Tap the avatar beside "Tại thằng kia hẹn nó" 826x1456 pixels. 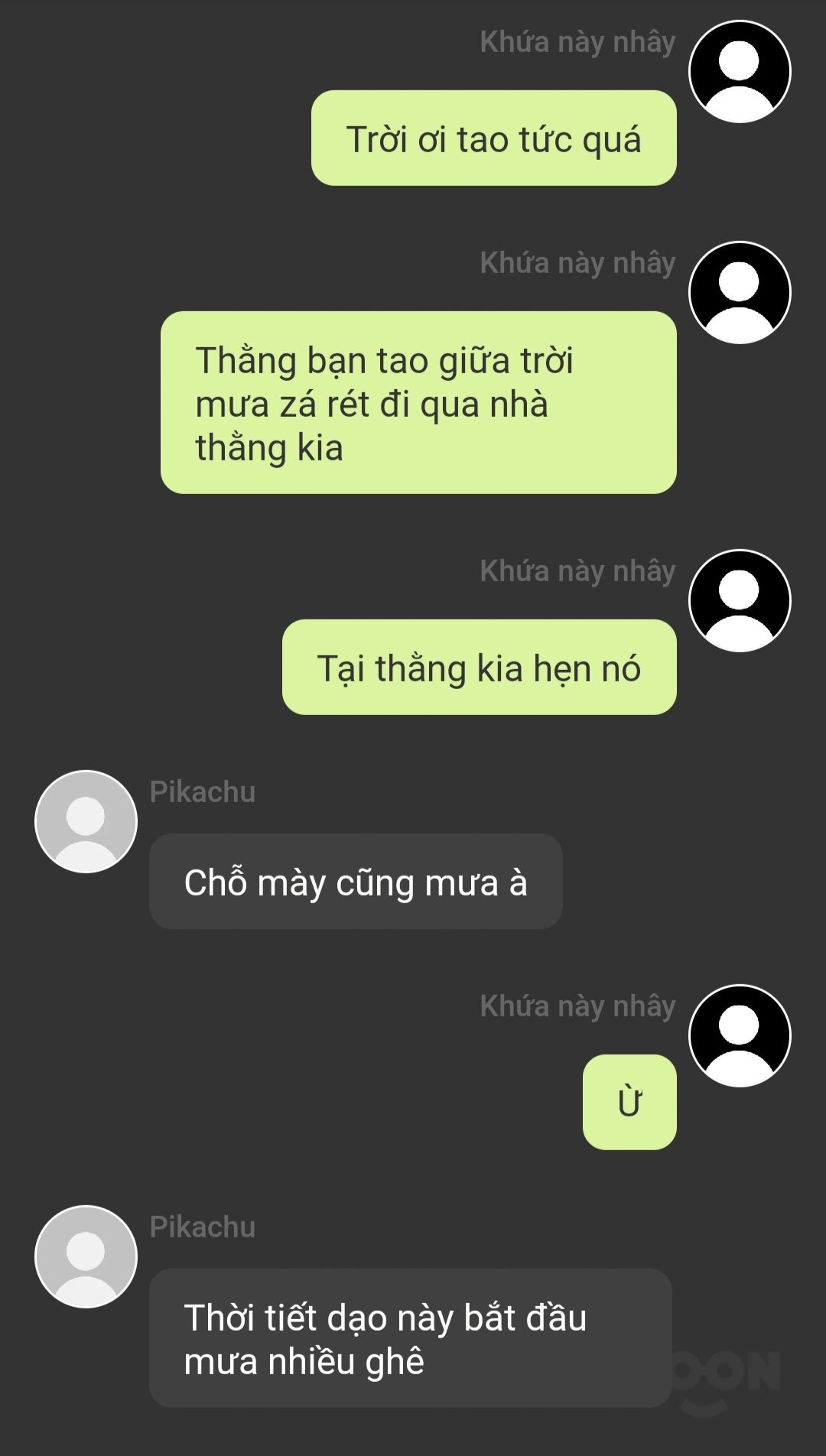pos(740,600)
